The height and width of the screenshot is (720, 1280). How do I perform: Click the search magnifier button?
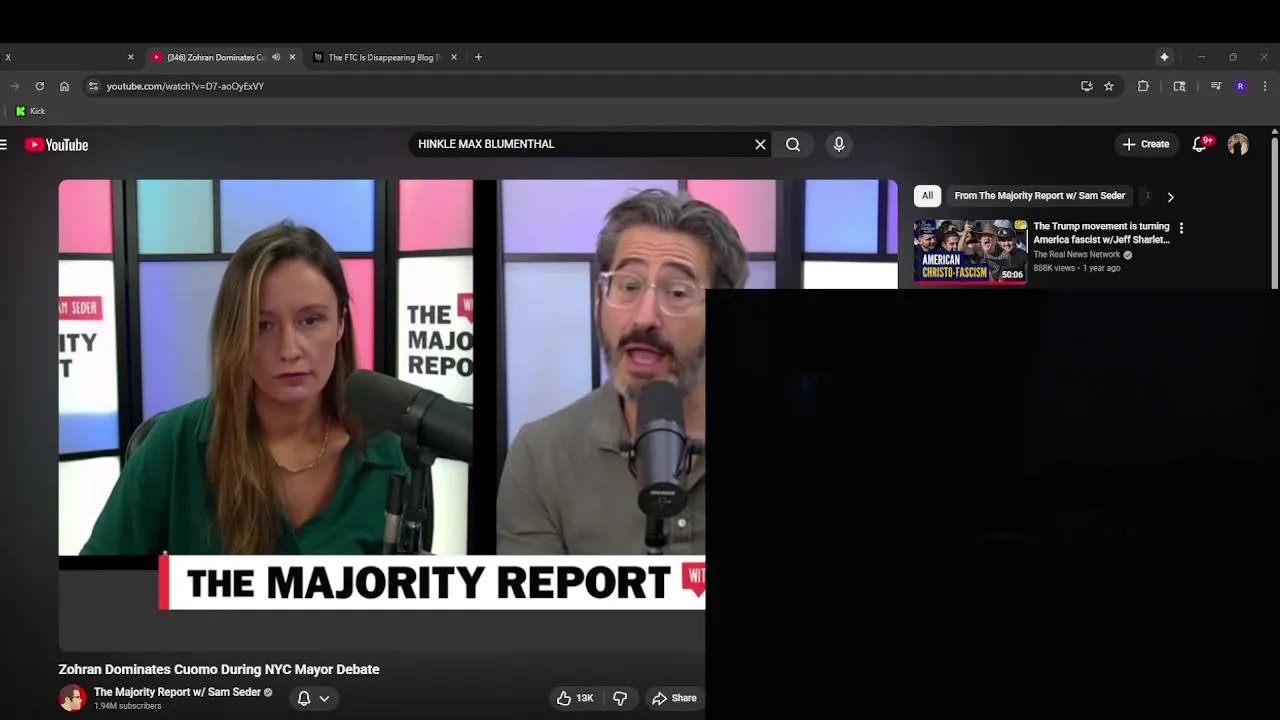793,145
